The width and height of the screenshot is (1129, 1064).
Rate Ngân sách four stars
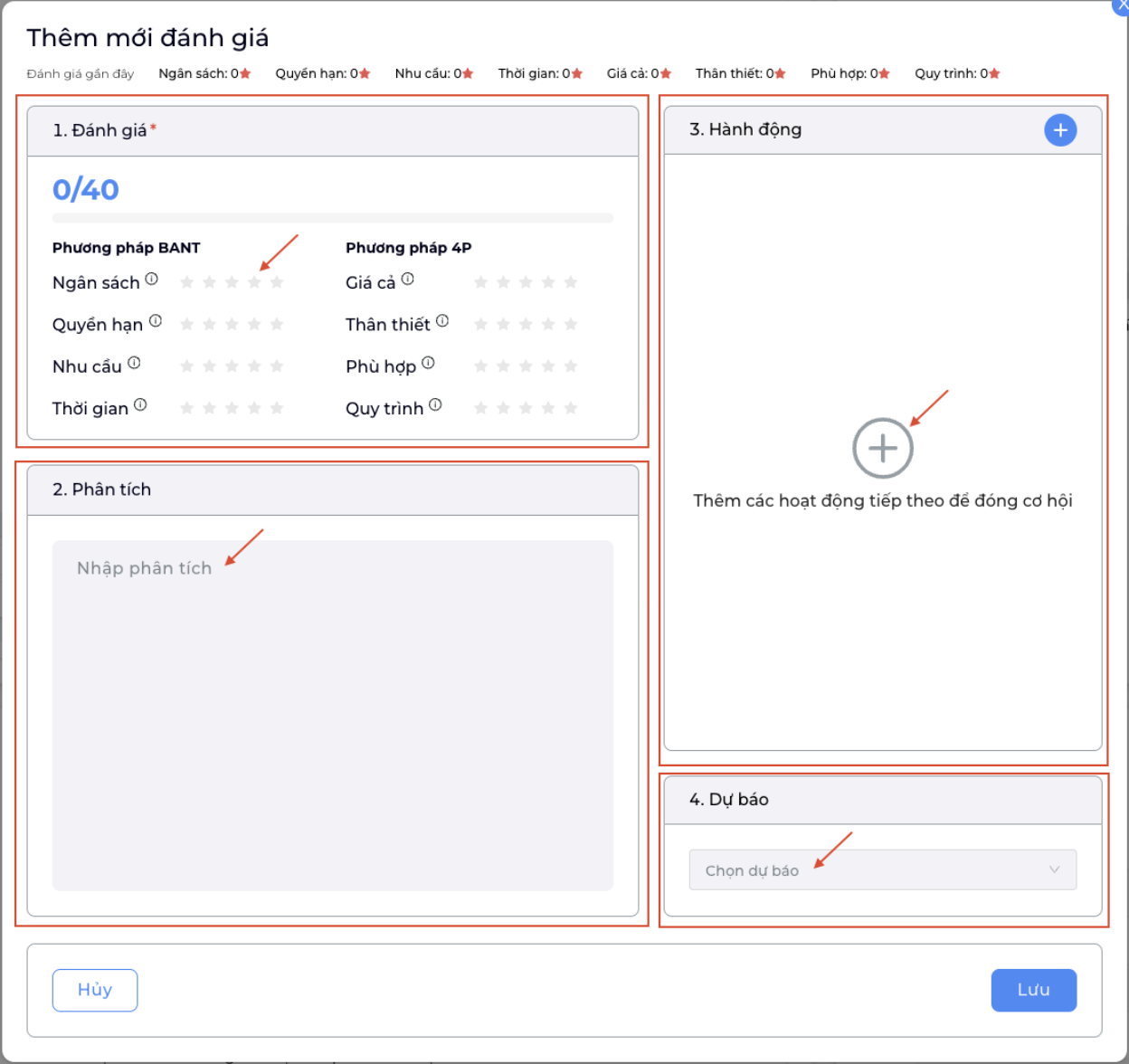click(254, 282)
